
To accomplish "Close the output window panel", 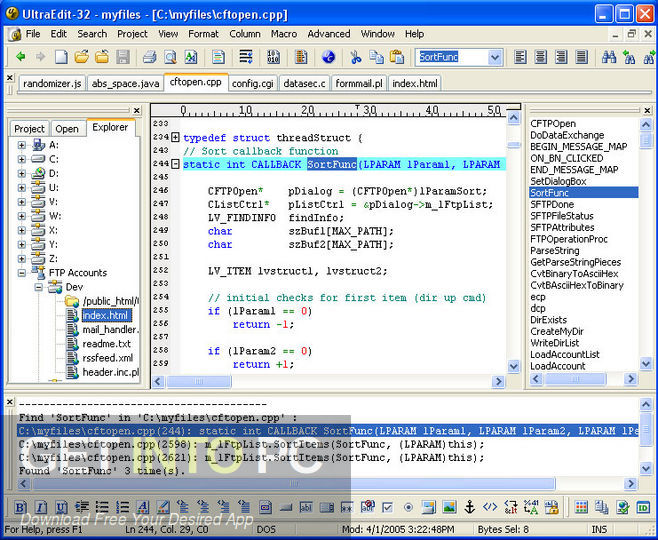I will 9,402.
